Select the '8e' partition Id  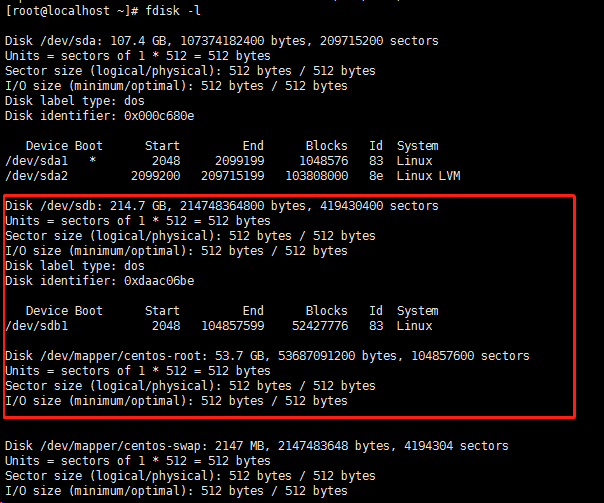point(376,176)
